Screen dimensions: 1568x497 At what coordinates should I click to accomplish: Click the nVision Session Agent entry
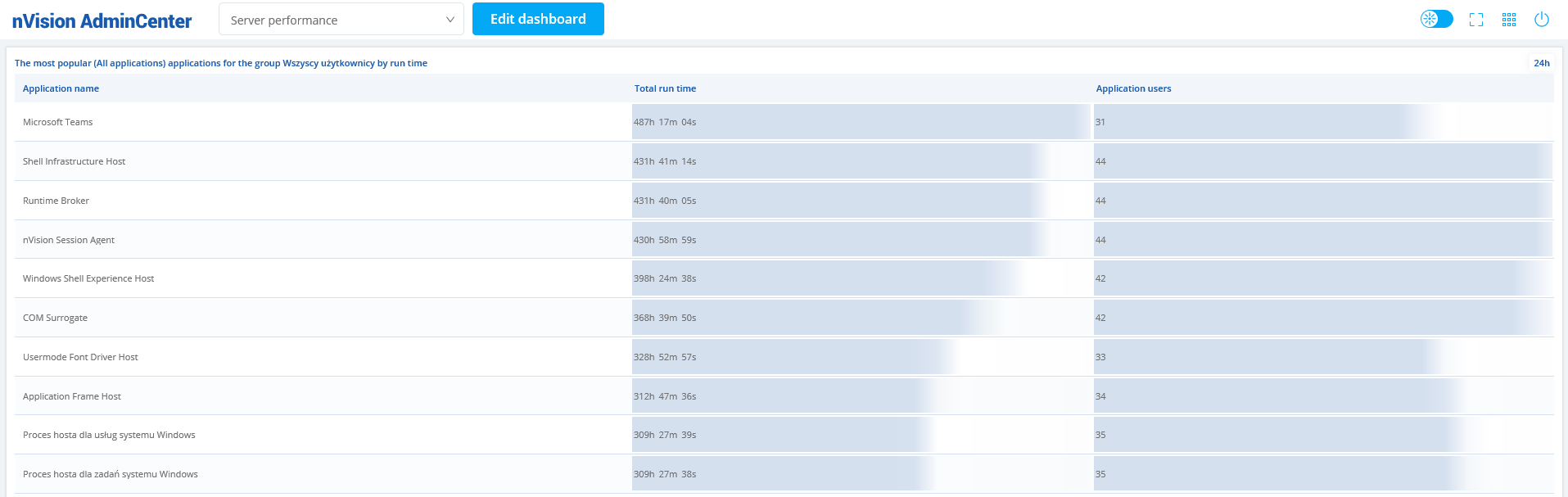point(69,240)
